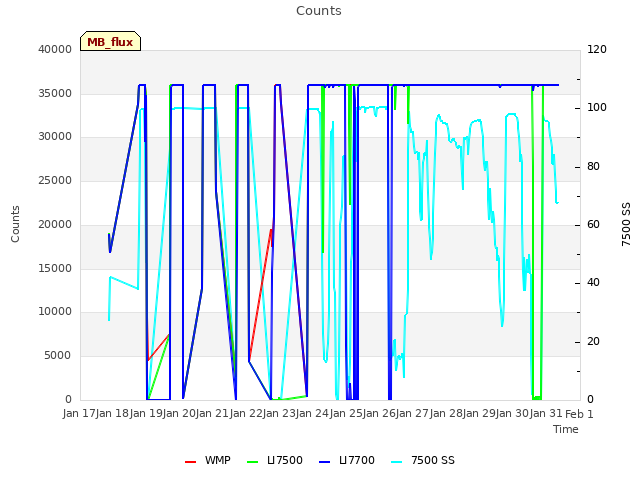Click the right 7500 SS axis label
This screenshot has width=640, height=480.
pyautogui.click(x=626, y=224)
